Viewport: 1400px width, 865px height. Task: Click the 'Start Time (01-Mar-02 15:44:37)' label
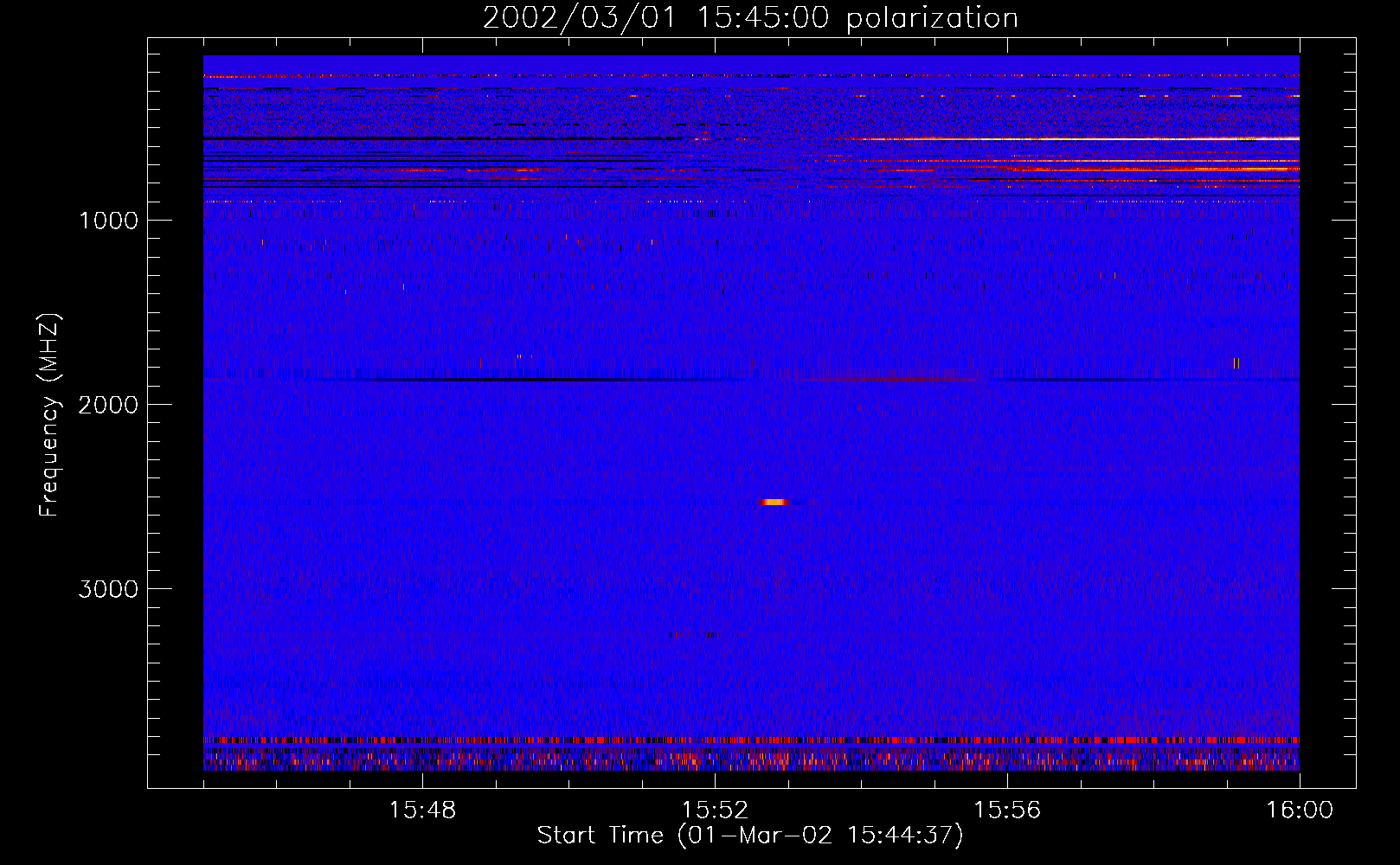(750, 836)
